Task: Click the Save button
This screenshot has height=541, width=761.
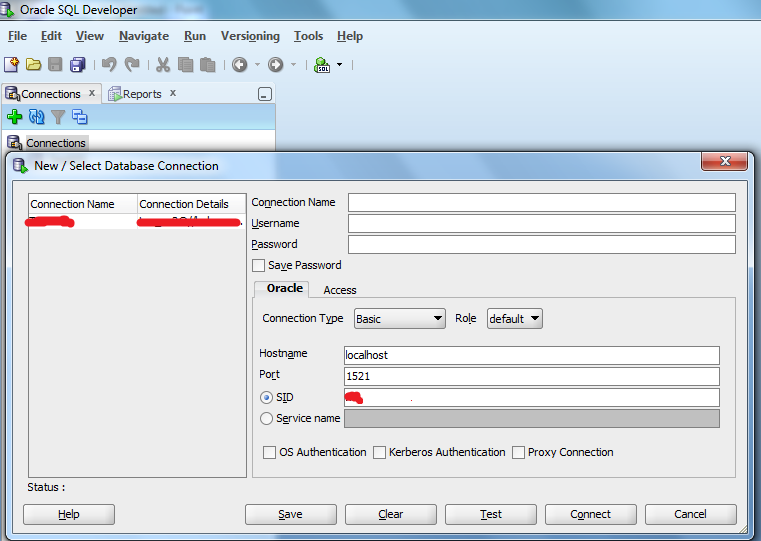Action: point(290,514)
